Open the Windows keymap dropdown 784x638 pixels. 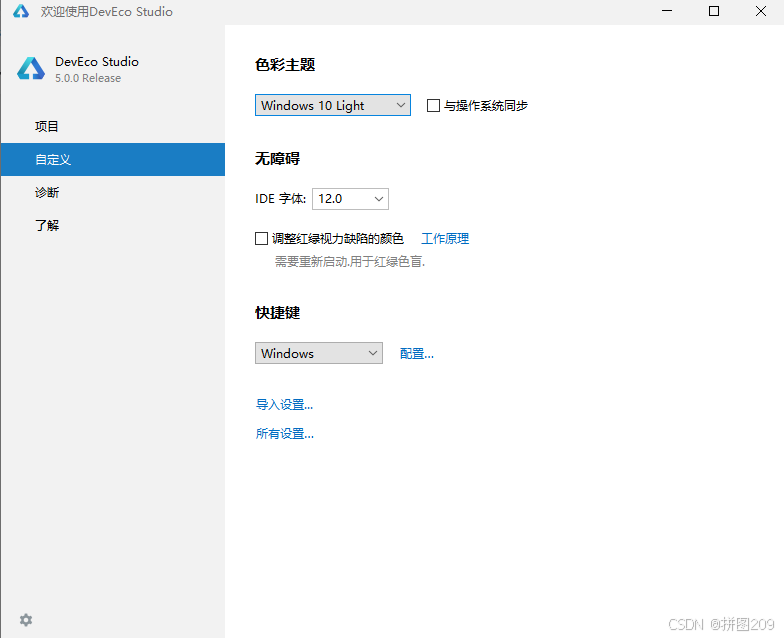click(318, 353)
